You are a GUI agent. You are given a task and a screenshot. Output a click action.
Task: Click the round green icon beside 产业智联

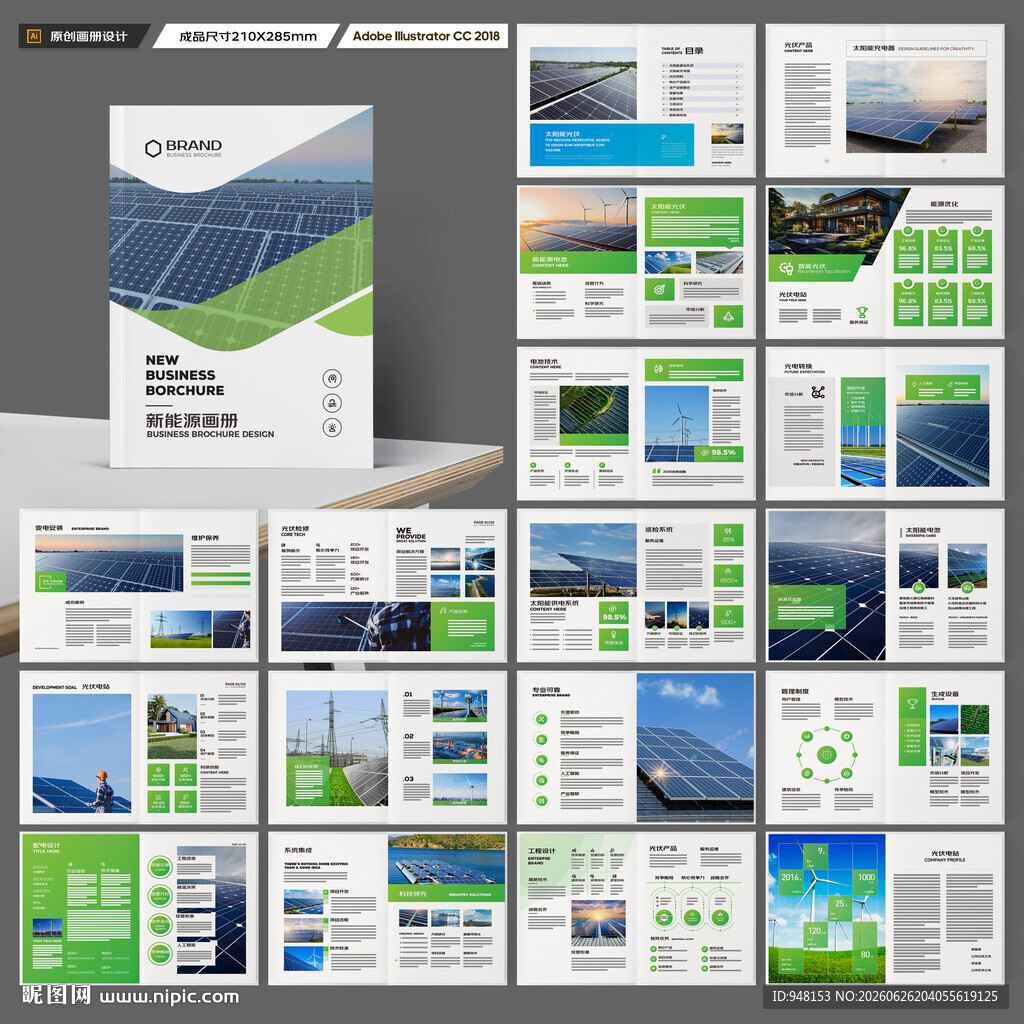click(x=541, y=800)
